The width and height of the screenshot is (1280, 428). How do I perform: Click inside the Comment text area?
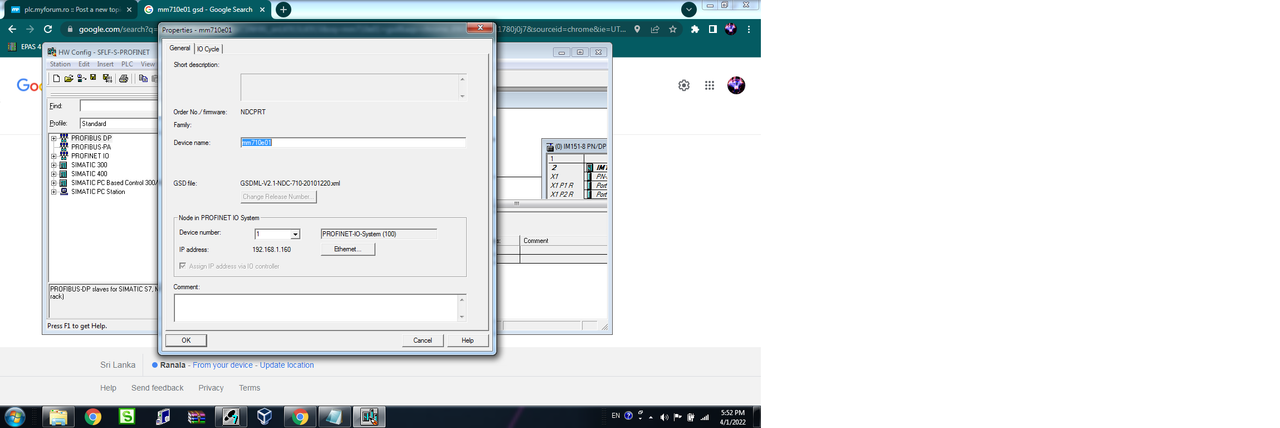[315, 307]
